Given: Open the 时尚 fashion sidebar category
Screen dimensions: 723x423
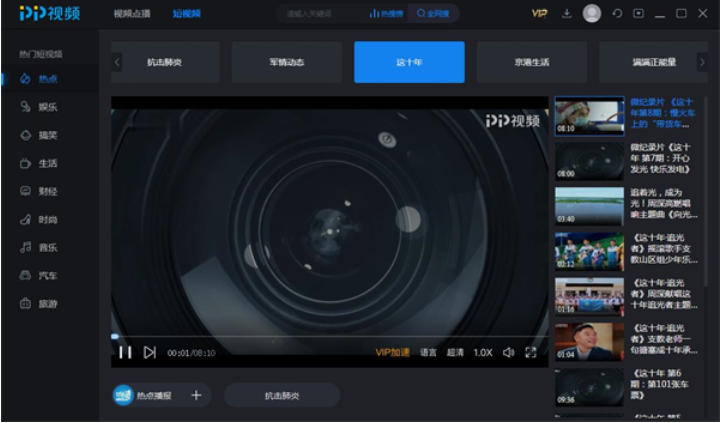Looking at the screenshot, I should (39, 220).
